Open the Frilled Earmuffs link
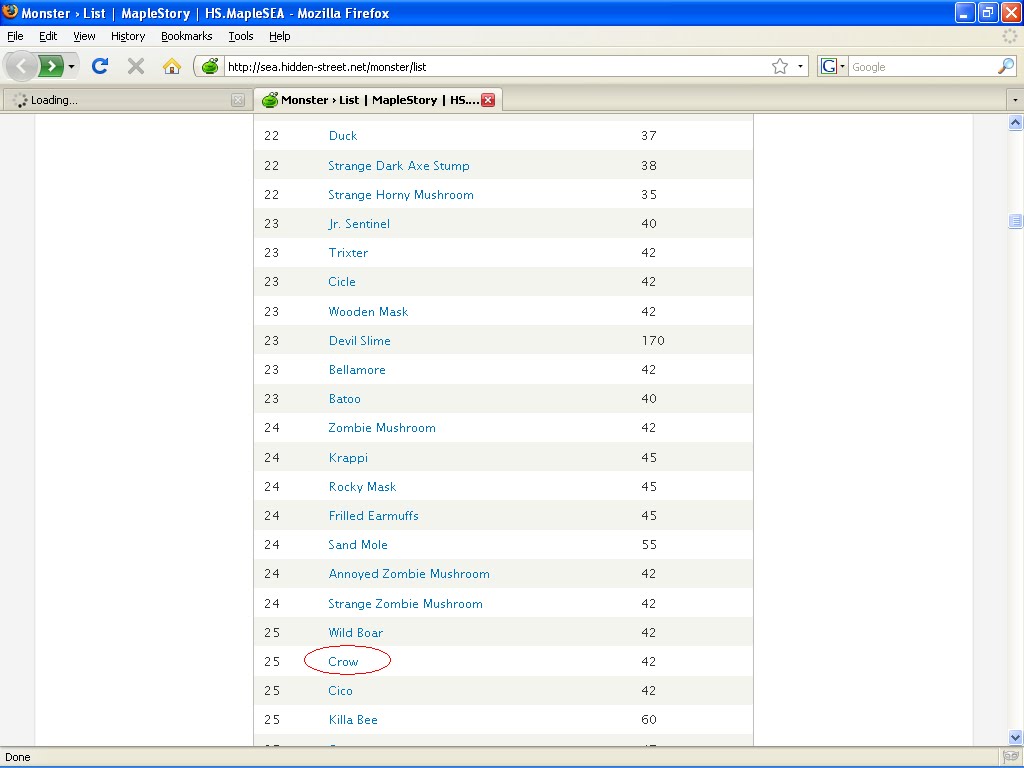Screen dimensions: 1024x768 (x=374, y=515)
